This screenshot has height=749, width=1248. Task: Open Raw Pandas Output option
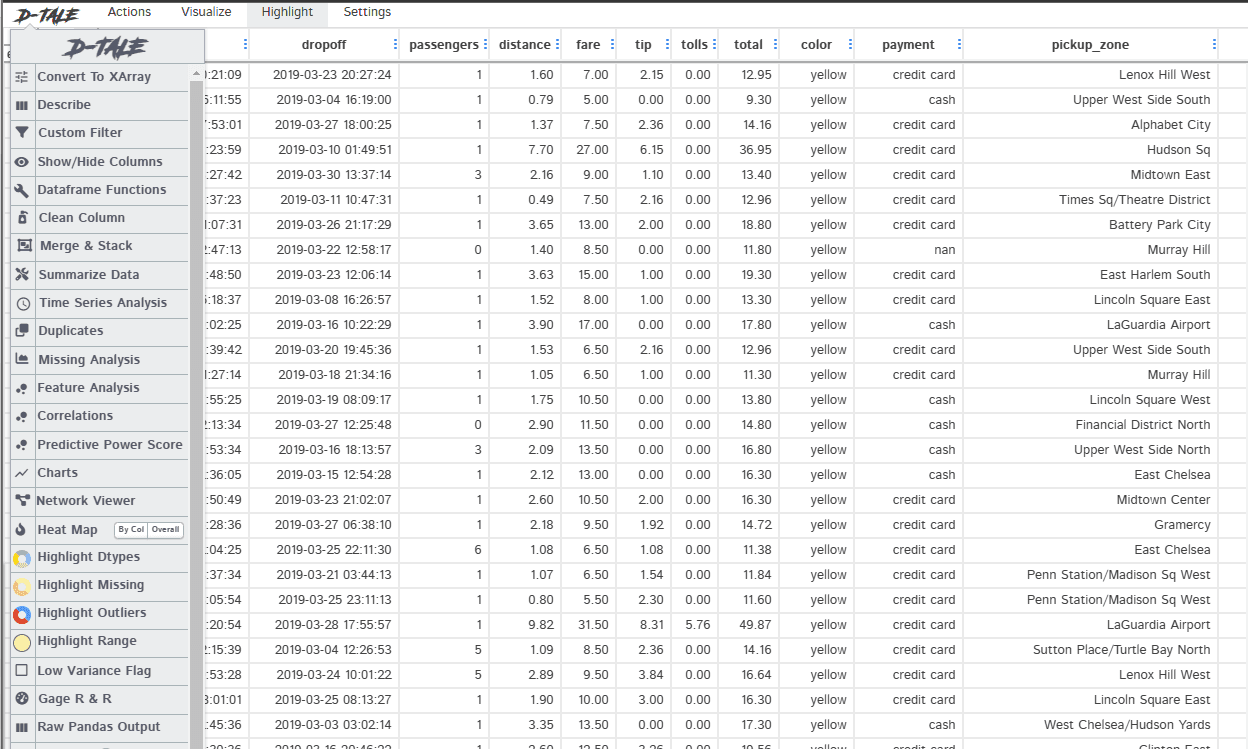tap(98, 727)
